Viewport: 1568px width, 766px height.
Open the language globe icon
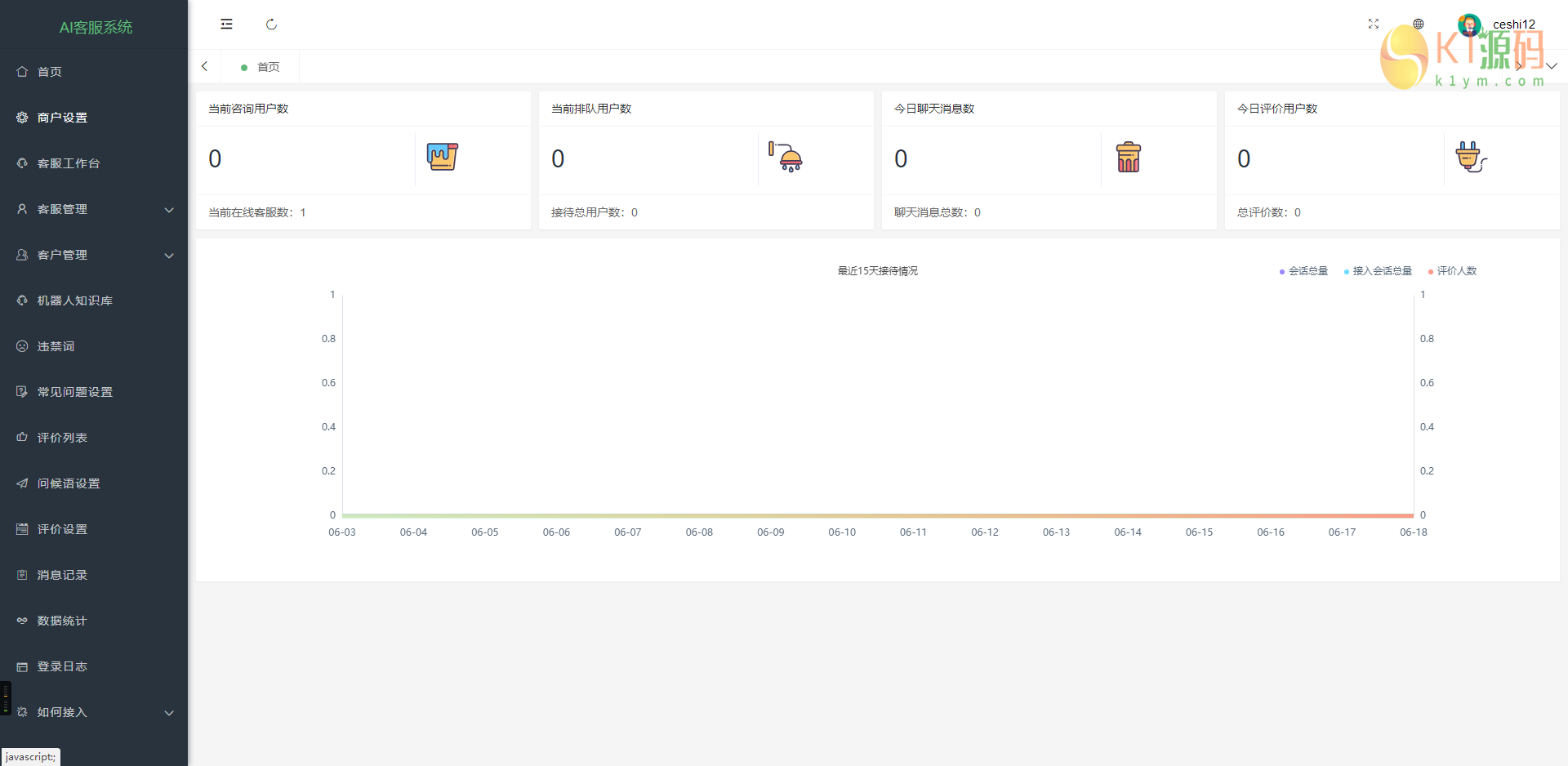pos(1419,24)
